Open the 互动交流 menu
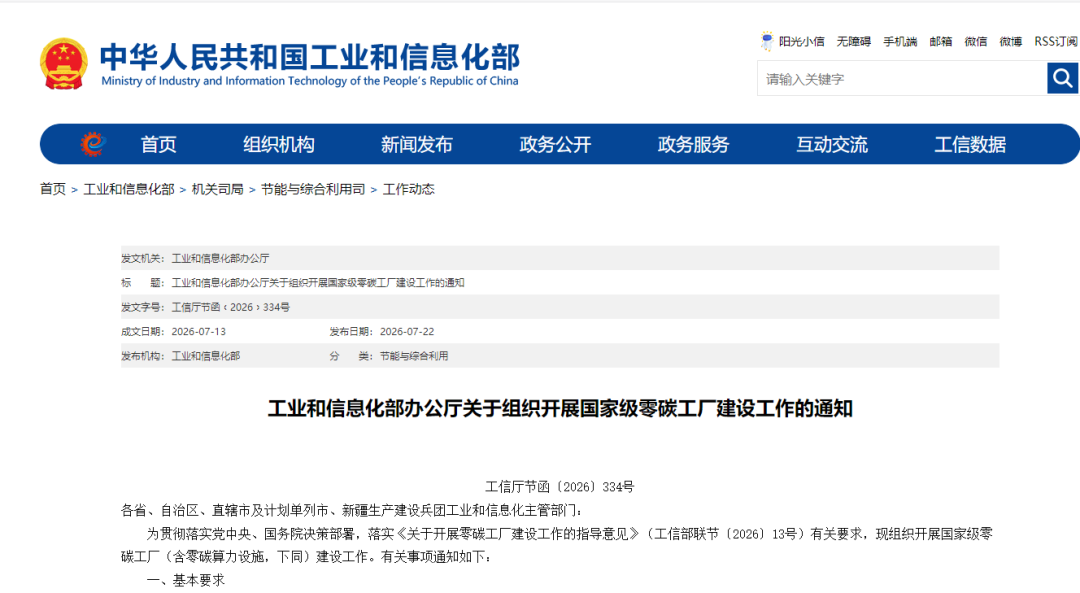The width and height of the screenshot is (1080, 593). click(x=832, y=145)
